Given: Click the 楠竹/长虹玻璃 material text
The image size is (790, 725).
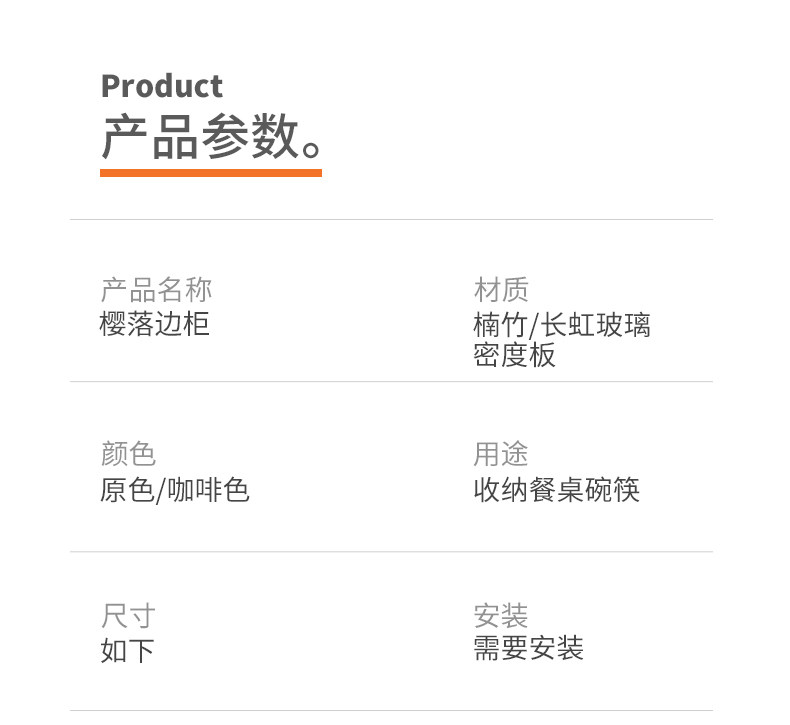Looking at the screenshot, I should click(562, 325).
